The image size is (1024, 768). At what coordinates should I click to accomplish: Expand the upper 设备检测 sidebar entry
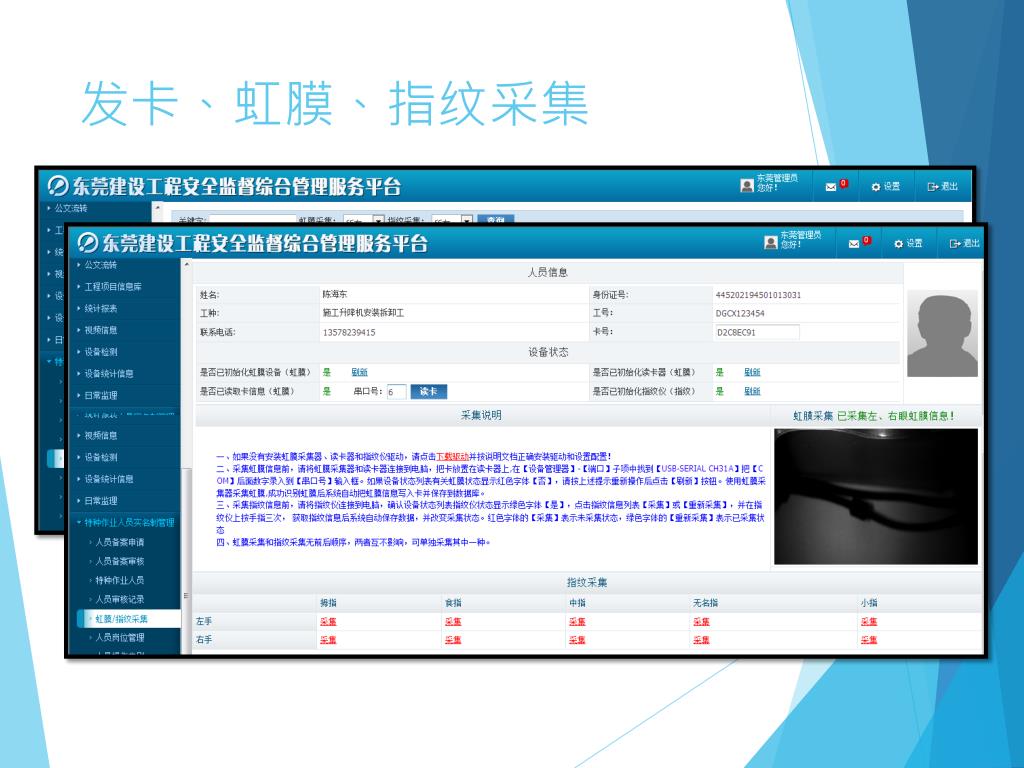[101, 351]
